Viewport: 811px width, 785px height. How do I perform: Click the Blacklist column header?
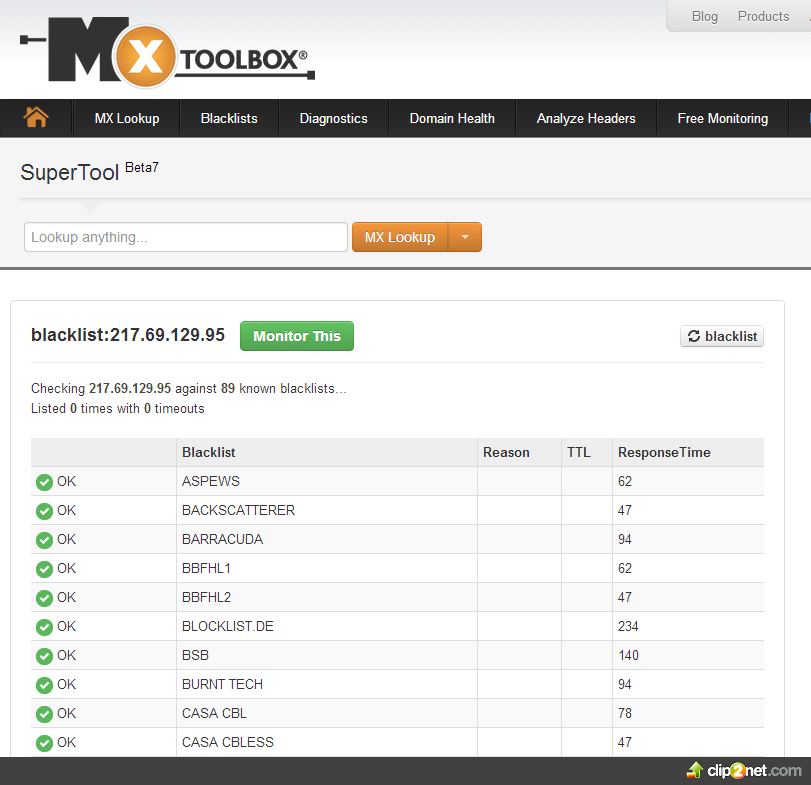[208, 452]
